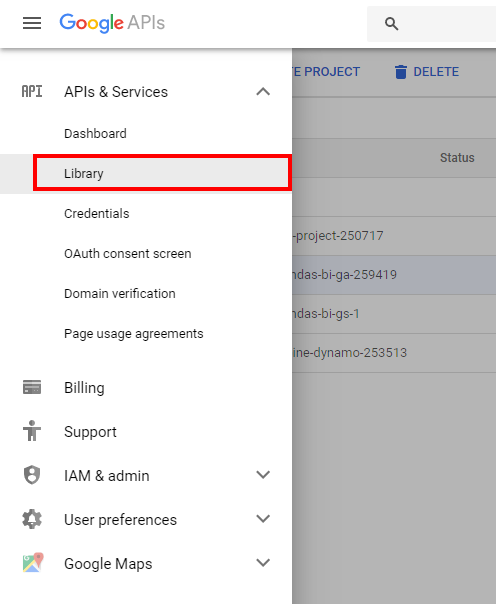
Task: Expand the User preferences chevron
Action: [263, 518]
